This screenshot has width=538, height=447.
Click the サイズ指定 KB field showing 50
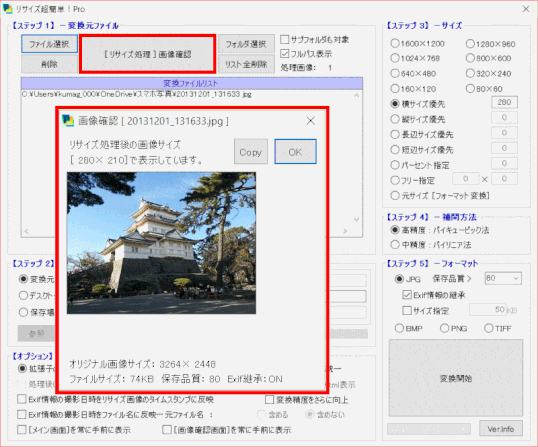click(x=488, y=310)
